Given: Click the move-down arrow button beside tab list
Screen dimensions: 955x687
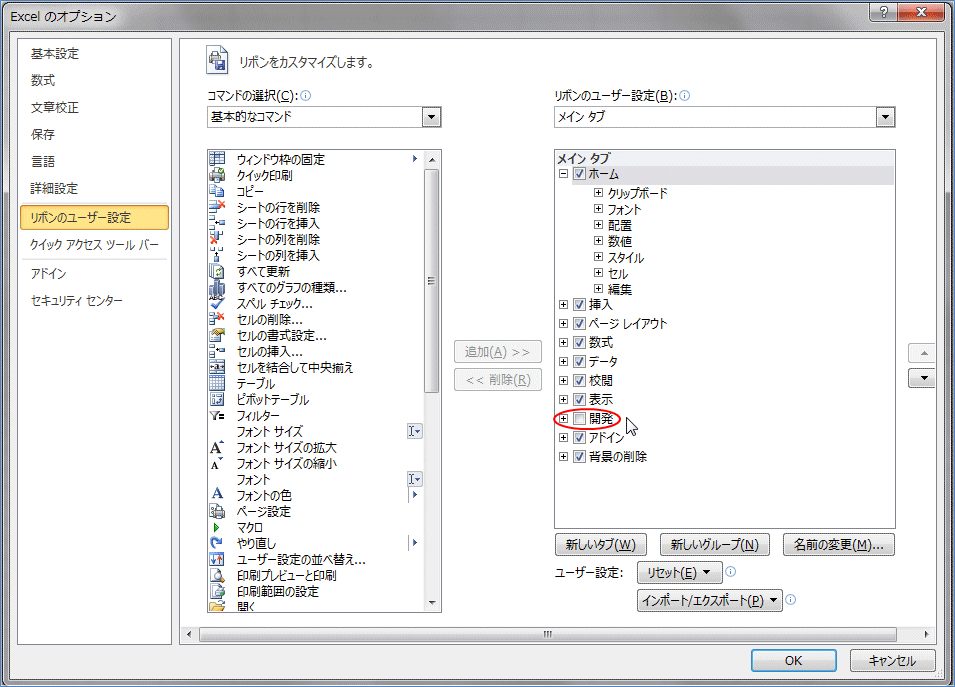Looking at the screenshot, I should [x=923, y=378].
